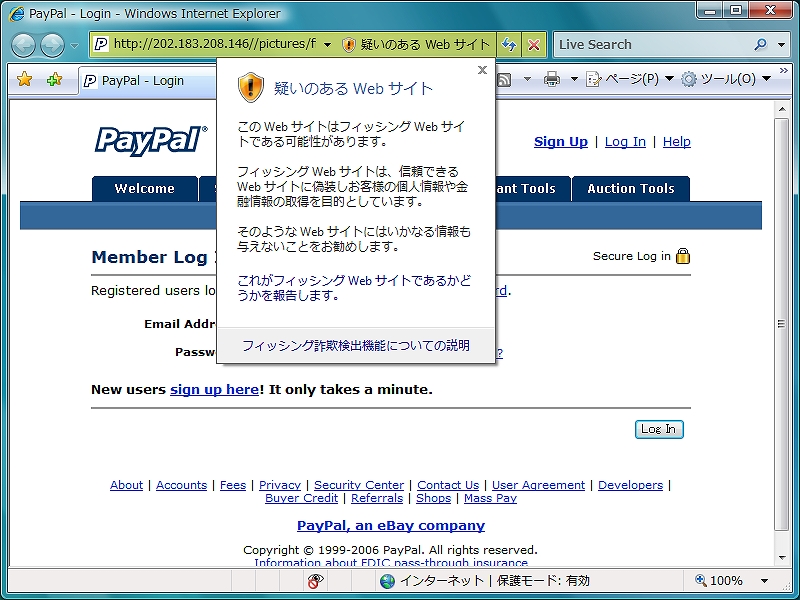Click the RSS feeds icon
Viewport: 800px width, 600px height.
tap(505, 79)
